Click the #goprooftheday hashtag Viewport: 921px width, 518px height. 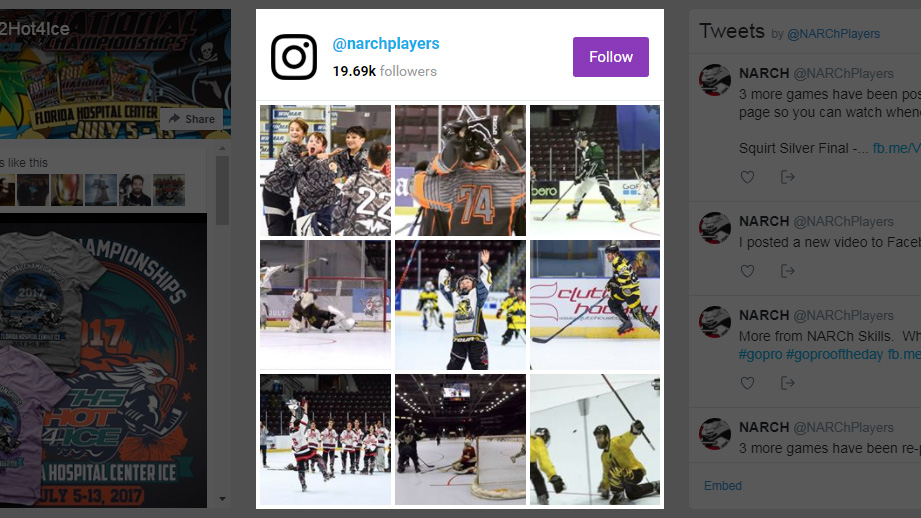835,354
